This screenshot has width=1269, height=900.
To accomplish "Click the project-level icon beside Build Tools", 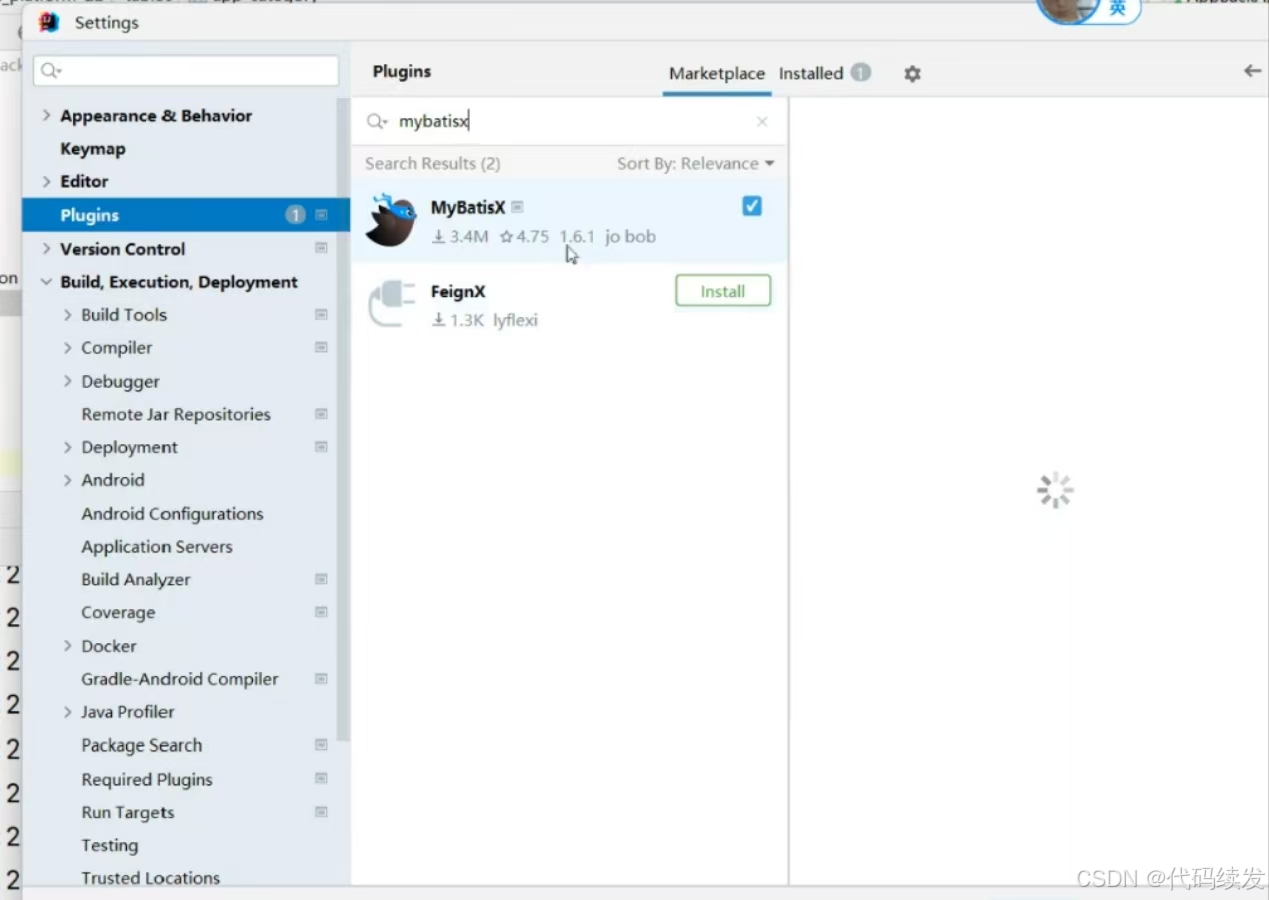I will (x=321, y=314).
